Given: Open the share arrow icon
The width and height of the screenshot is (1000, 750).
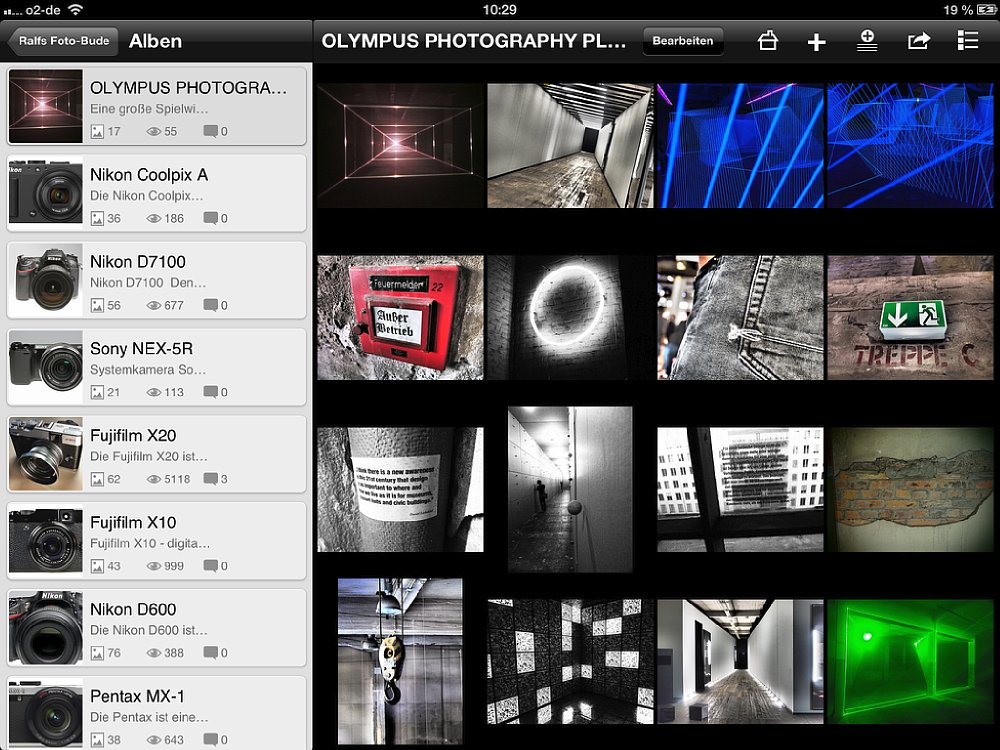Looking at the screenshot, I should [x=918, y=41].
